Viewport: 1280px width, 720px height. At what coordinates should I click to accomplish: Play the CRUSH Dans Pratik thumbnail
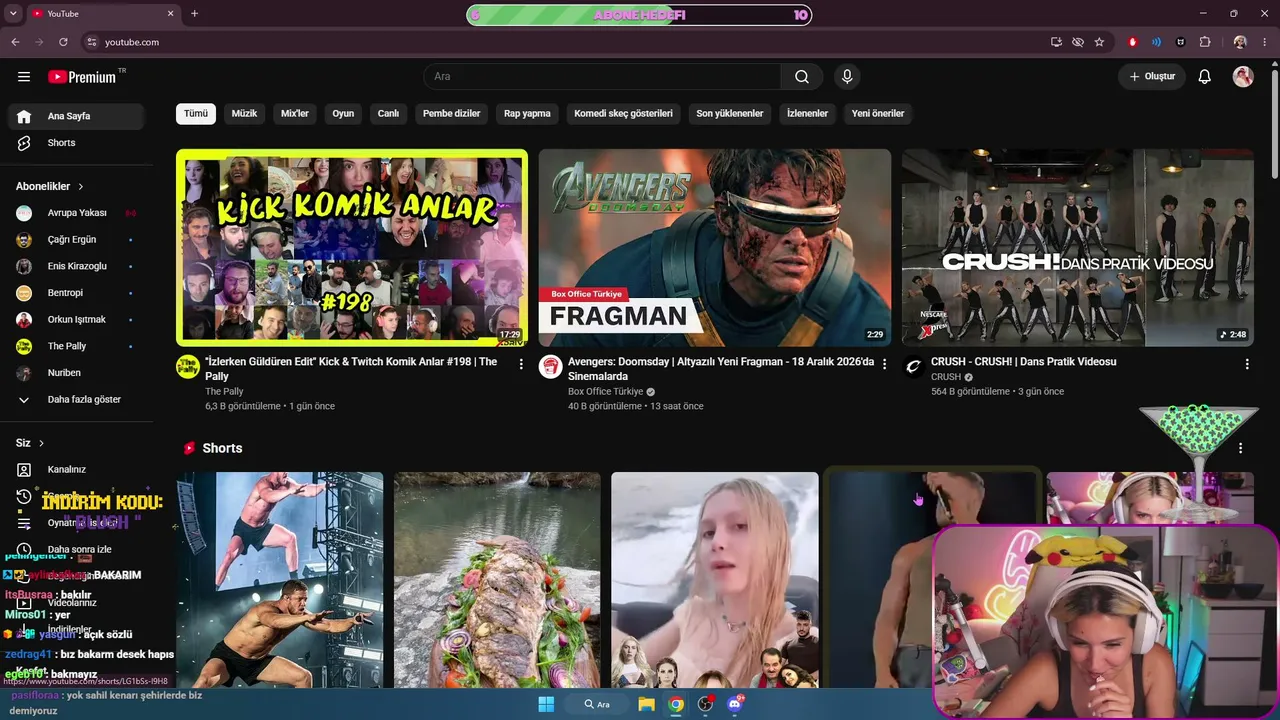pyautogui.click(x=1078, y=248)
